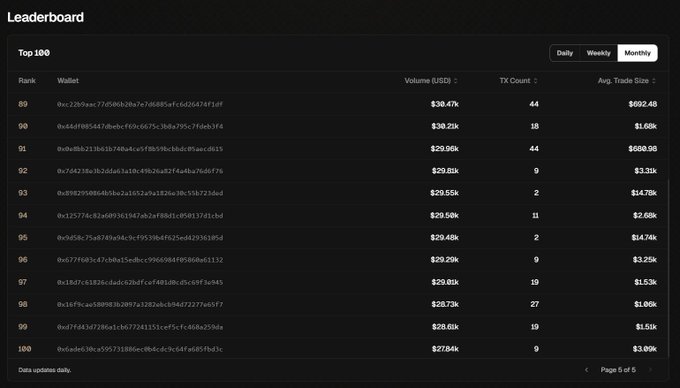
Task: Click the Wallet column header
Action: (68, 81)
